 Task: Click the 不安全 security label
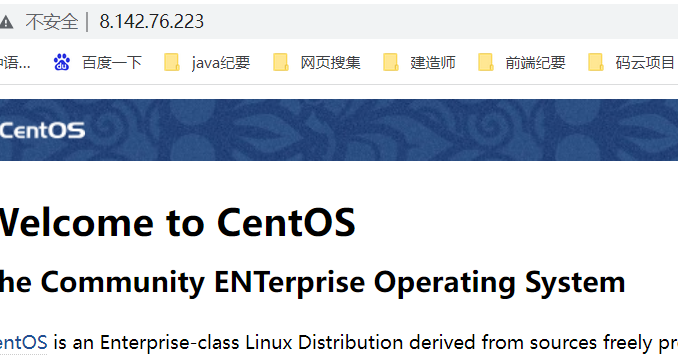coord(52,22)
